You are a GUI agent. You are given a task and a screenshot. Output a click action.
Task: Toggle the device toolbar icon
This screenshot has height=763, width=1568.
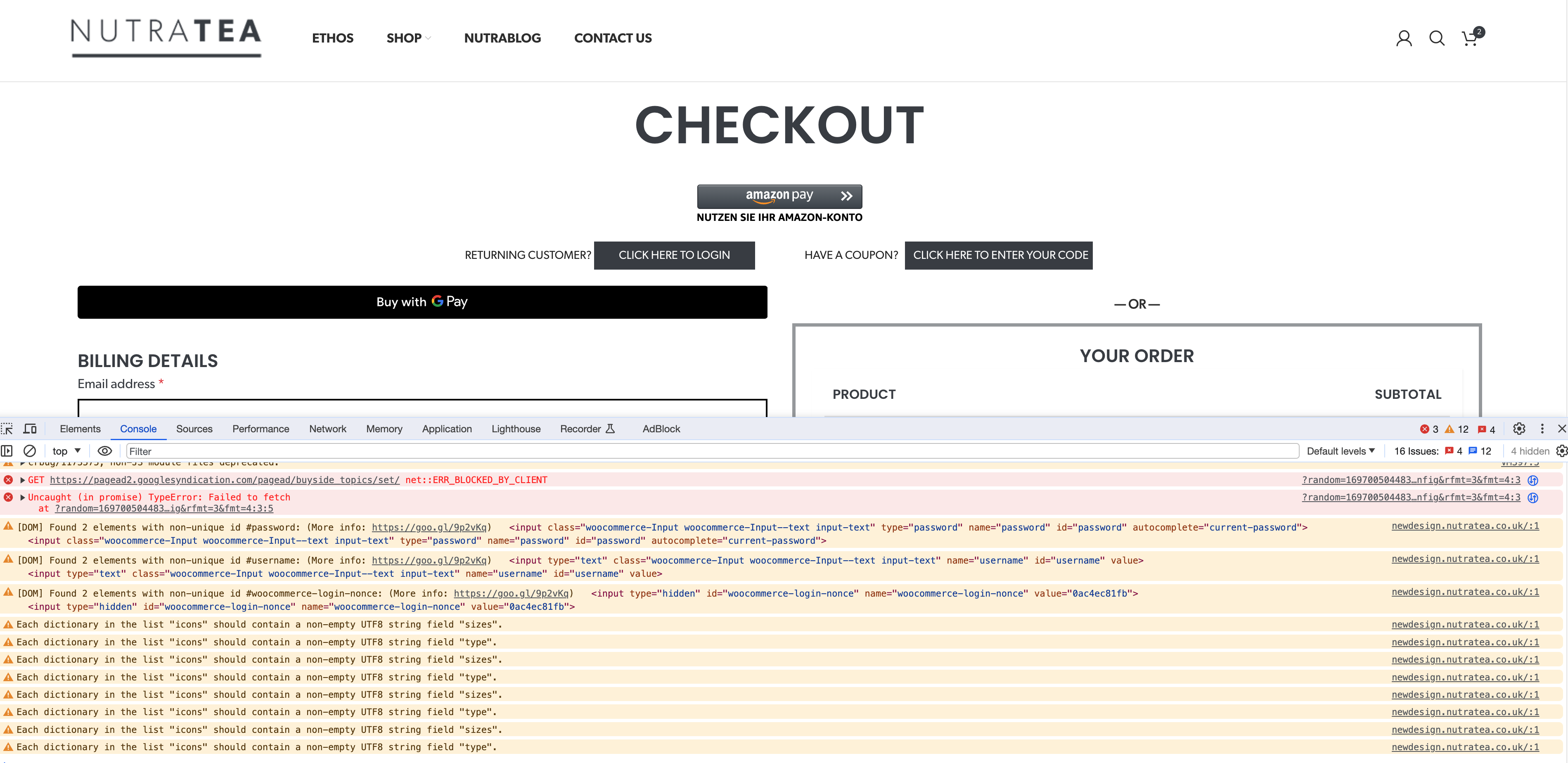click(30, 429)
